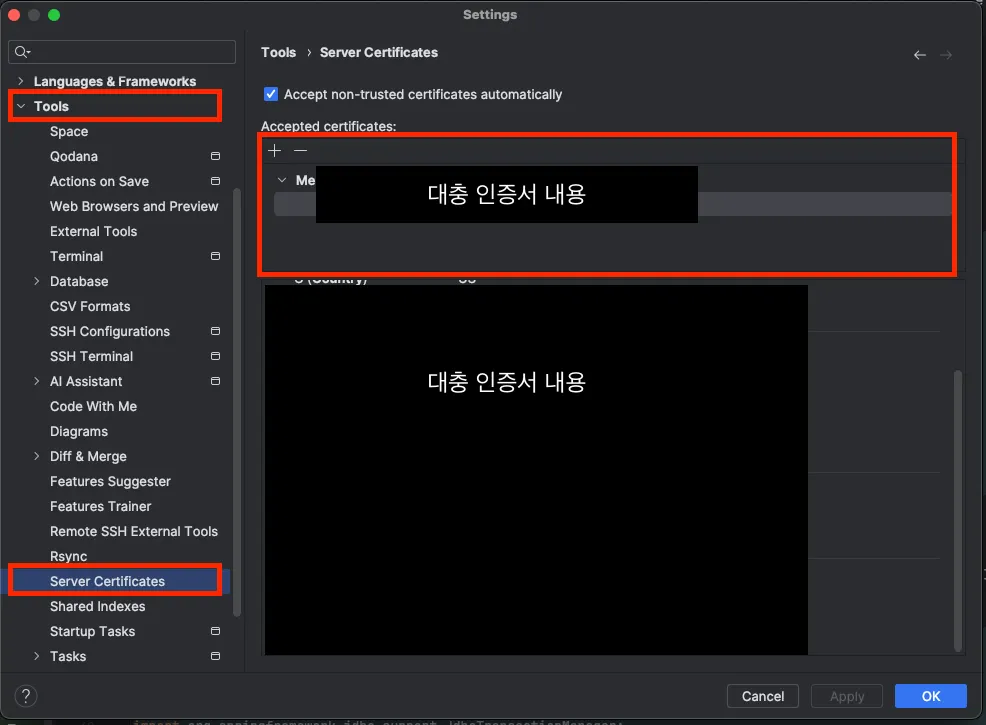
Task: Open Rsync settings page
Action: (x=69, y=556)
